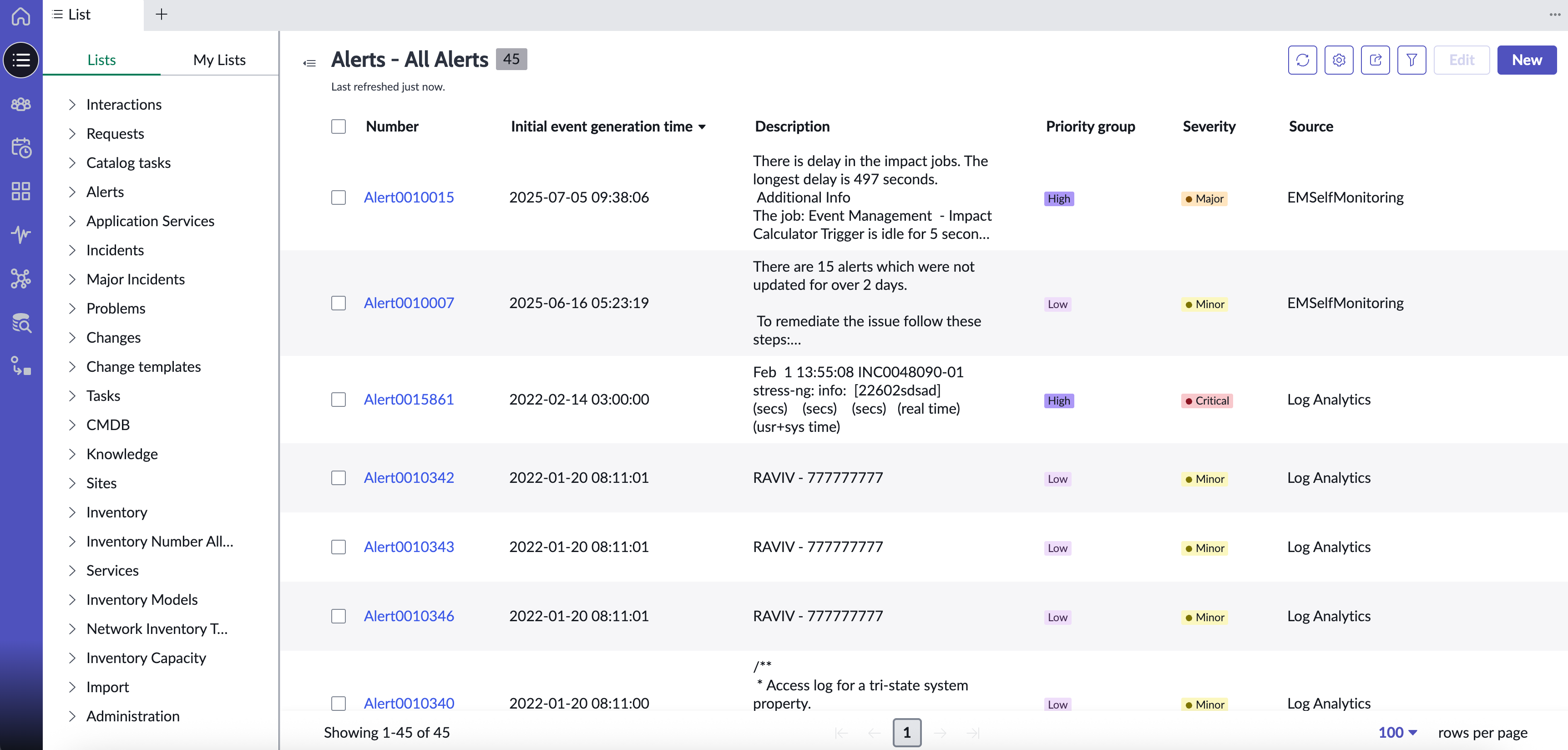This screenshot has height=750, width=1568.
Task: Select the Alert0010342 row checkbox
Action: (x=339, y=477)
